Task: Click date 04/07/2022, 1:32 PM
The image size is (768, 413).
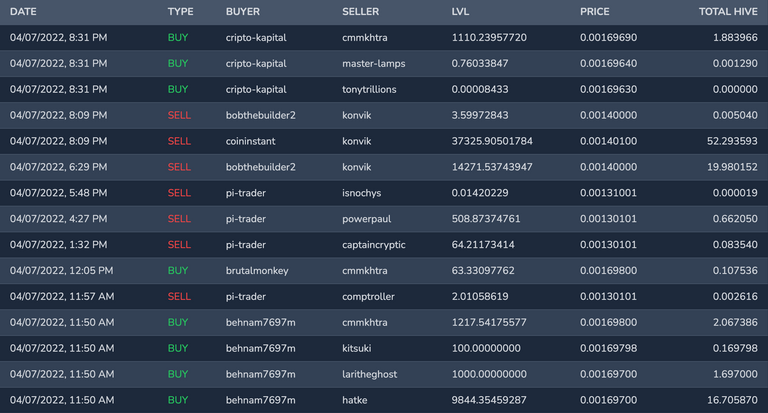Action: click(x=58, y=245)
